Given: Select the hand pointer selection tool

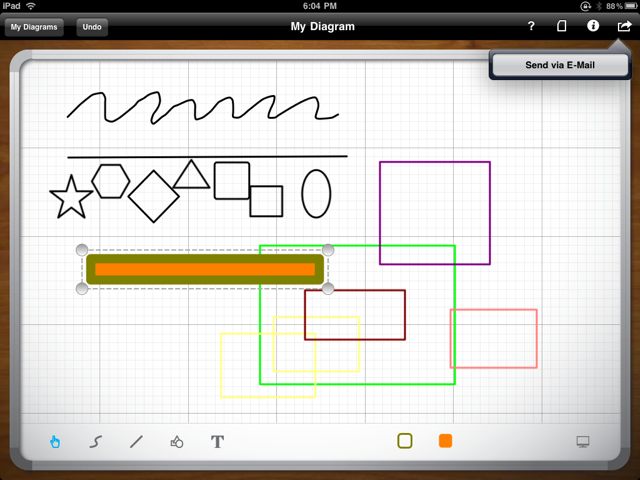Looking at the screenshot, I should click(55, 441).
